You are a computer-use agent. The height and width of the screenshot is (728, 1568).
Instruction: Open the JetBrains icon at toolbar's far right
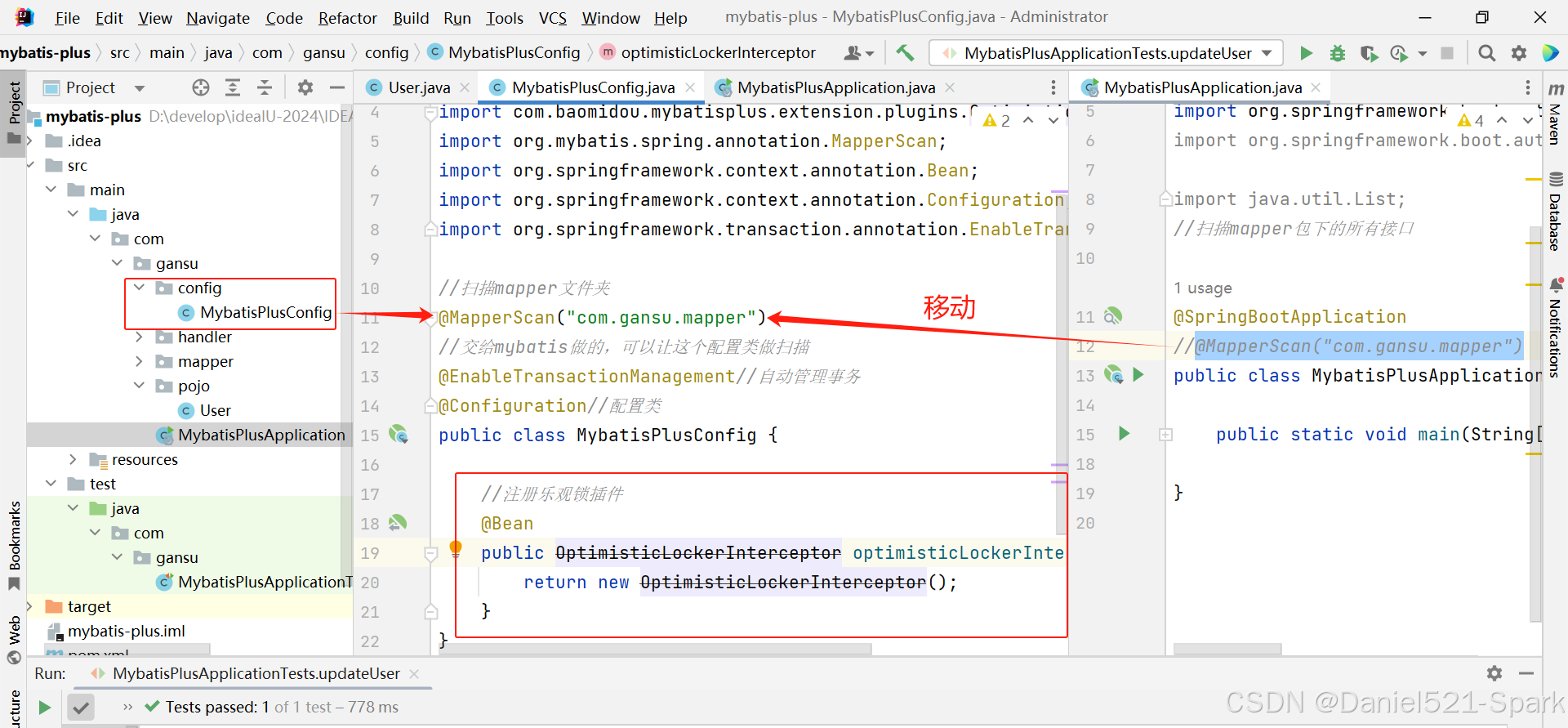[x=1550, y=53]
